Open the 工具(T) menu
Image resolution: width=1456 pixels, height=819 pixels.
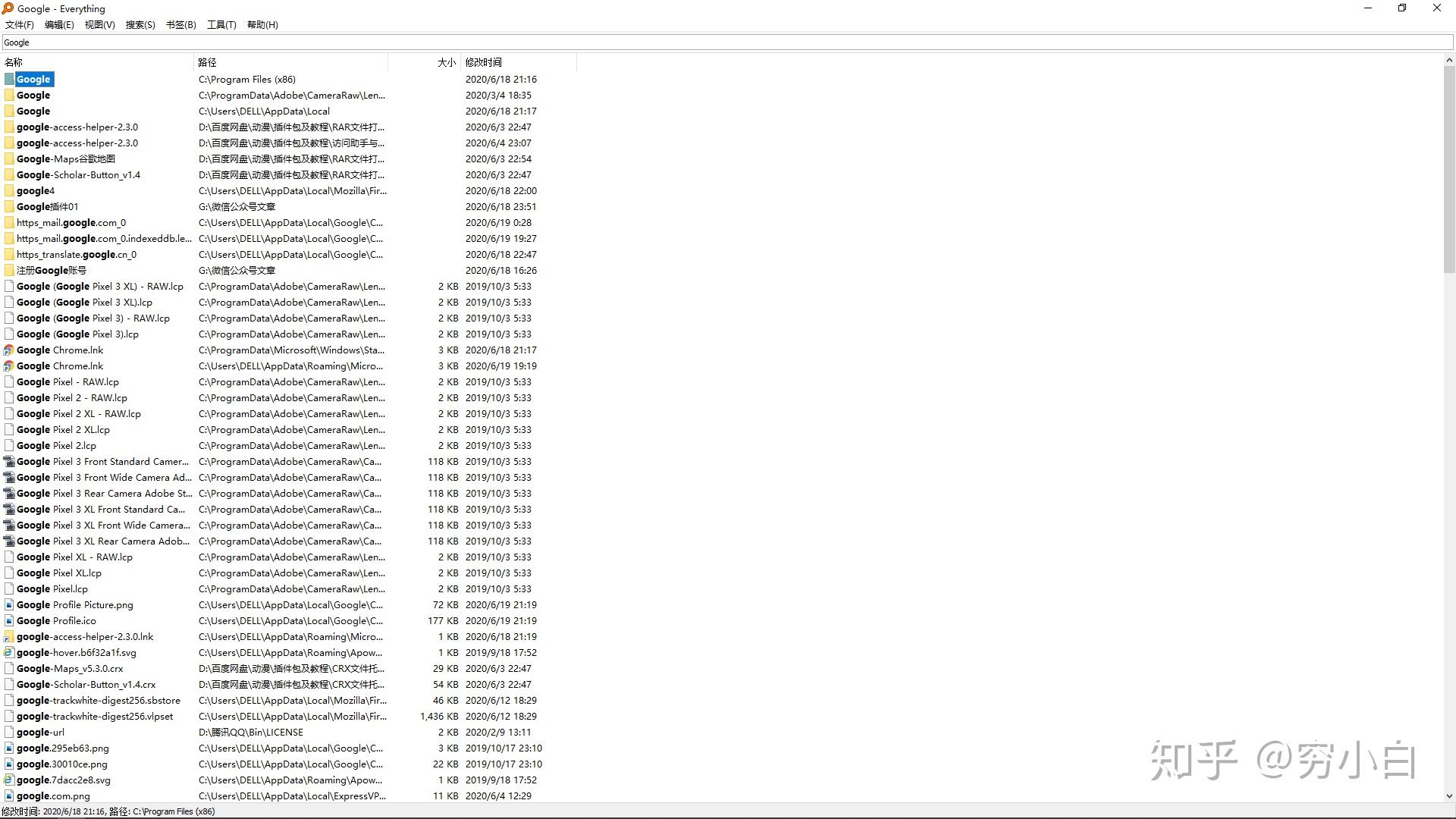[221, 25]
